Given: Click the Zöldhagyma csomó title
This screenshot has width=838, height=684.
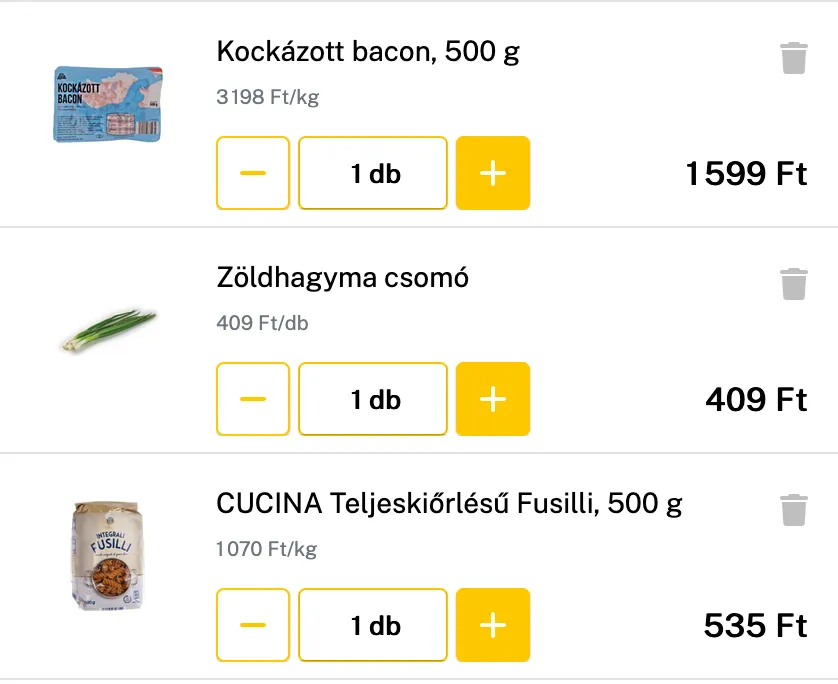Looking at the screenshot, I should coord(342,278).
